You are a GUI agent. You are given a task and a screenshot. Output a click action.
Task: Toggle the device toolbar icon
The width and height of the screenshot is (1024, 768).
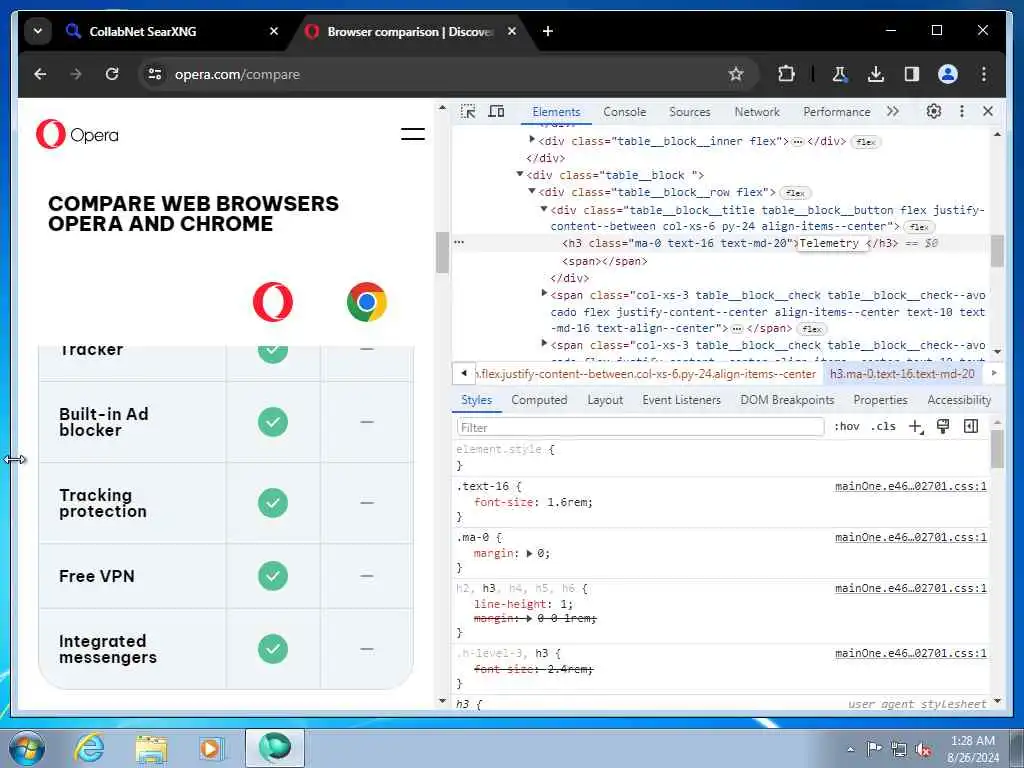pyautogui.click(x=496, y=112)
